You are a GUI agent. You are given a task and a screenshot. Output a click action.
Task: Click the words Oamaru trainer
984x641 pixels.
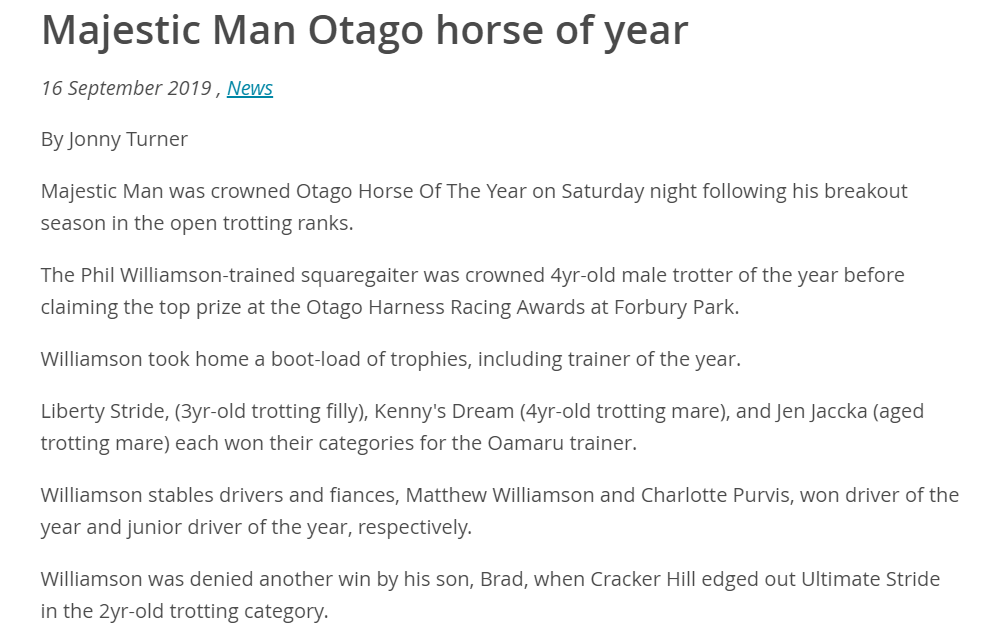[561, 443]
